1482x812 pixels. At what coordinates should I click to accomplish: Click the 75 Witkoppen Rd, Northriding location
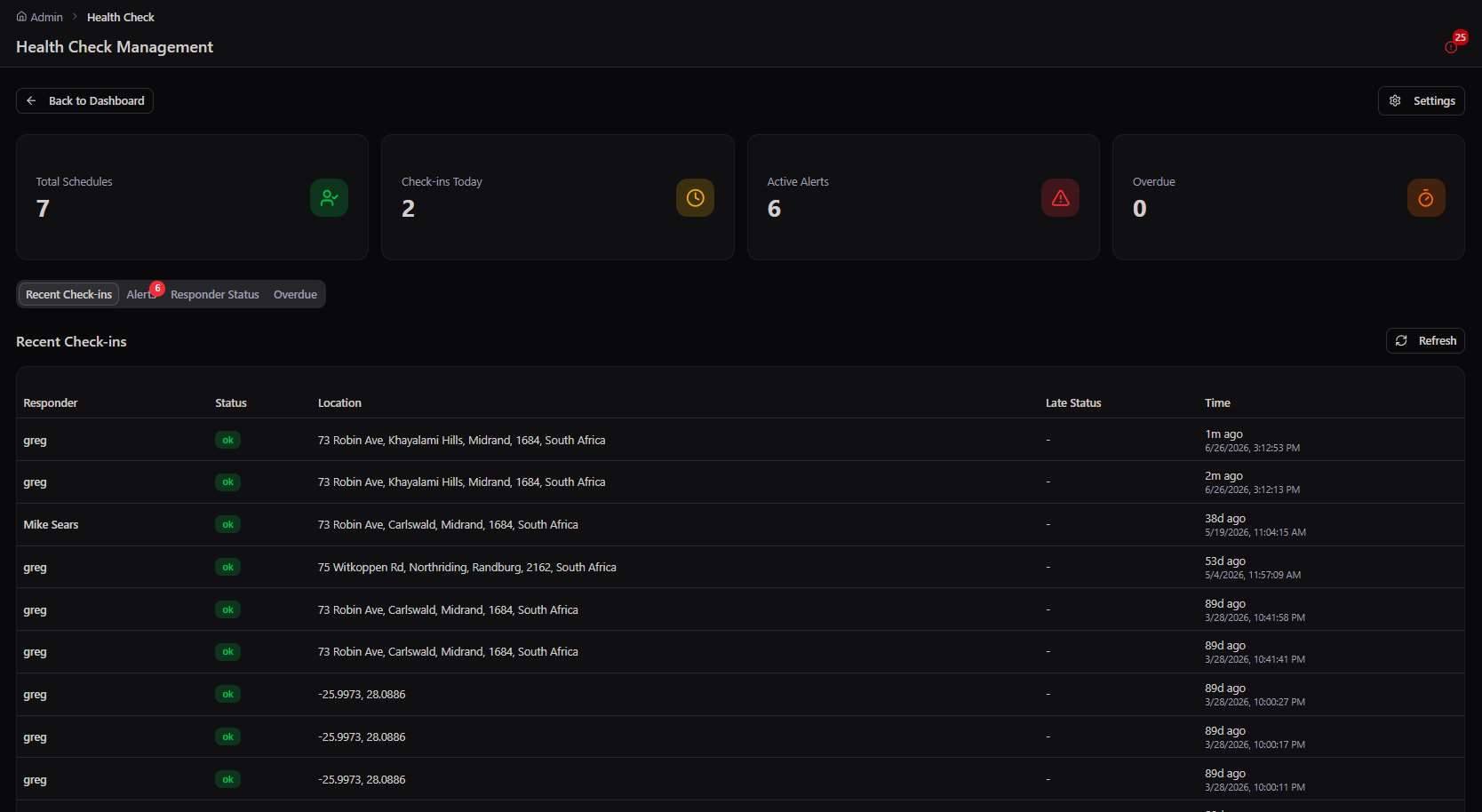click(466, 567)
